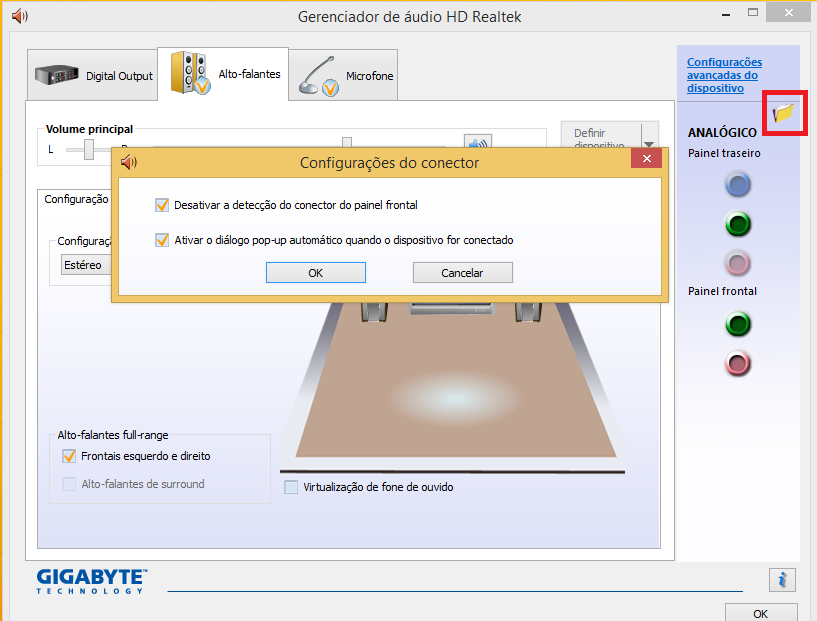Click the Volume principal label

(89, 129)
